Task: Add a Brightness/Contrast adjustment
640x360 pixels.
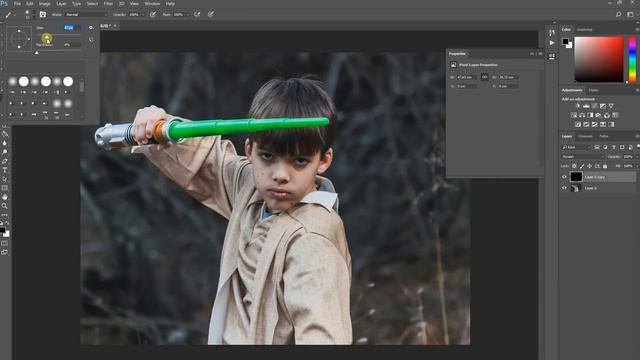Action: [x=578, y=106]
